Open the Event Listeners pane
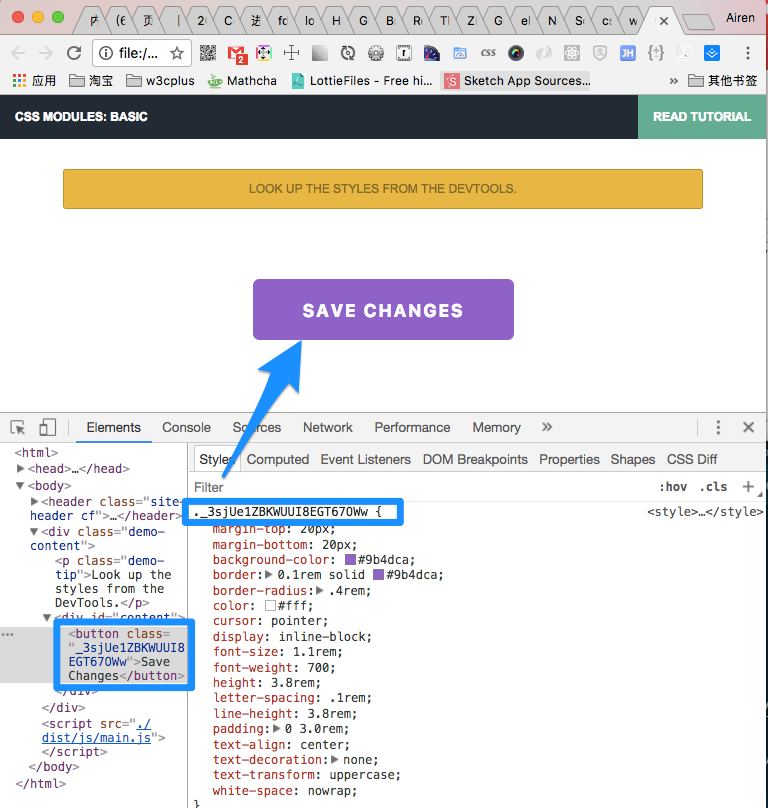768x808 pixels. click(x=365, y=460)
